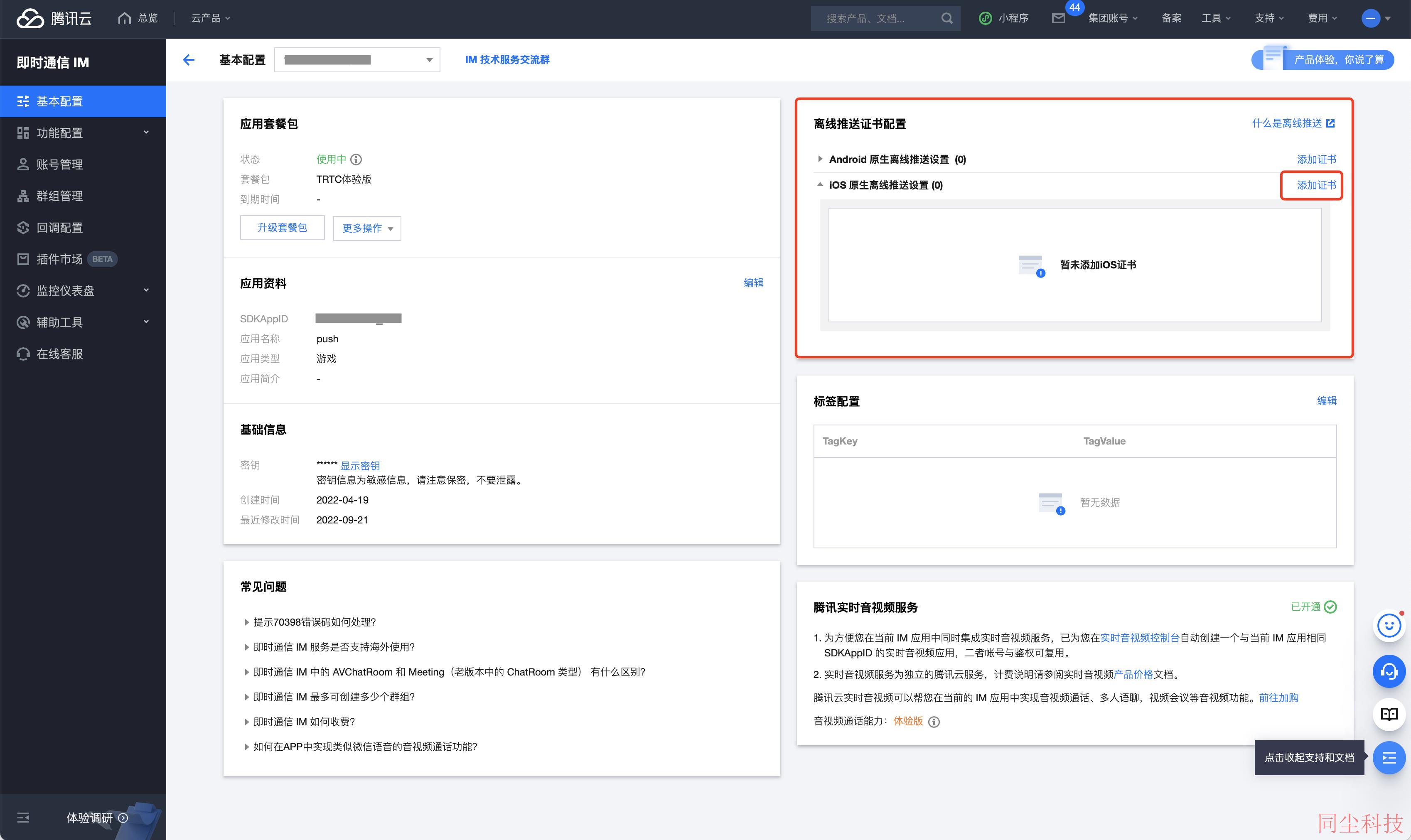Image resolution: width=1411 pixels, height=840 pixels.
Task: Select 账号管理 in the sidebar
Action: pyautogui.click(x=83, y=165)
